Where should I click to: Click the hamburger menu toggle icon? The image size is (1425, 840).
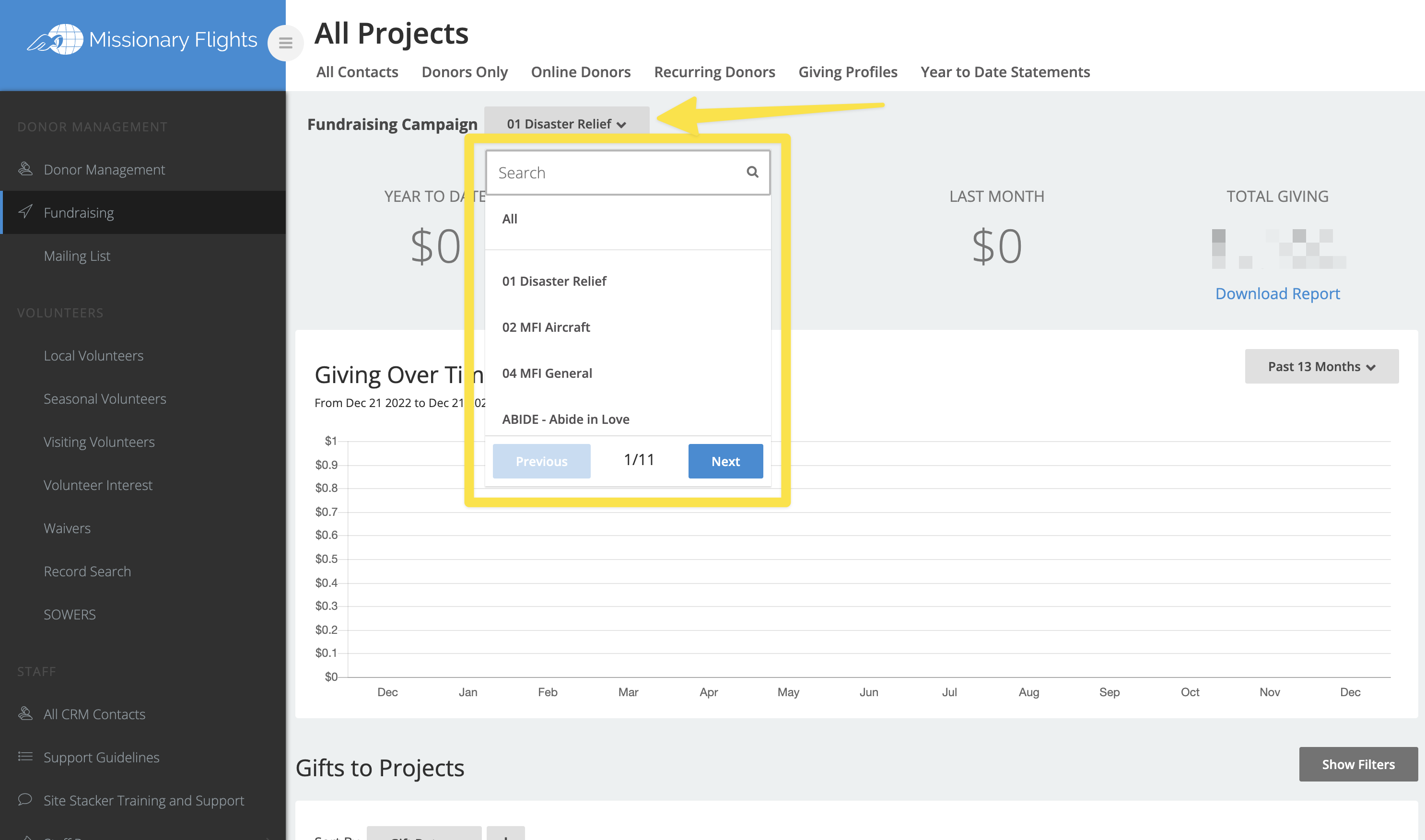click(x=285, y=43)
